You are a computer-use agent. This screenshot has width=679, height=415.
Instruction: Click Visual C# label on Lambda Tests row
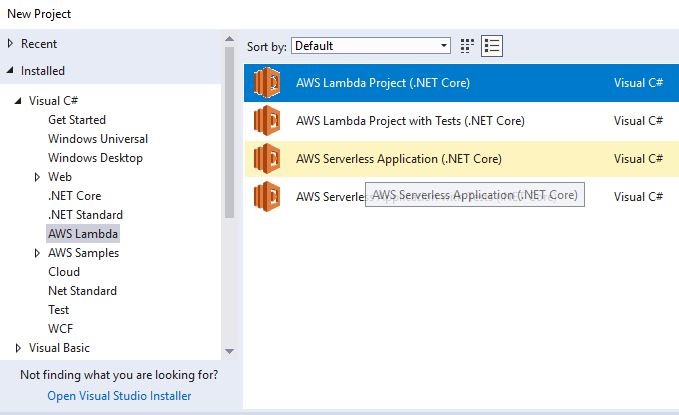(638, 121)
